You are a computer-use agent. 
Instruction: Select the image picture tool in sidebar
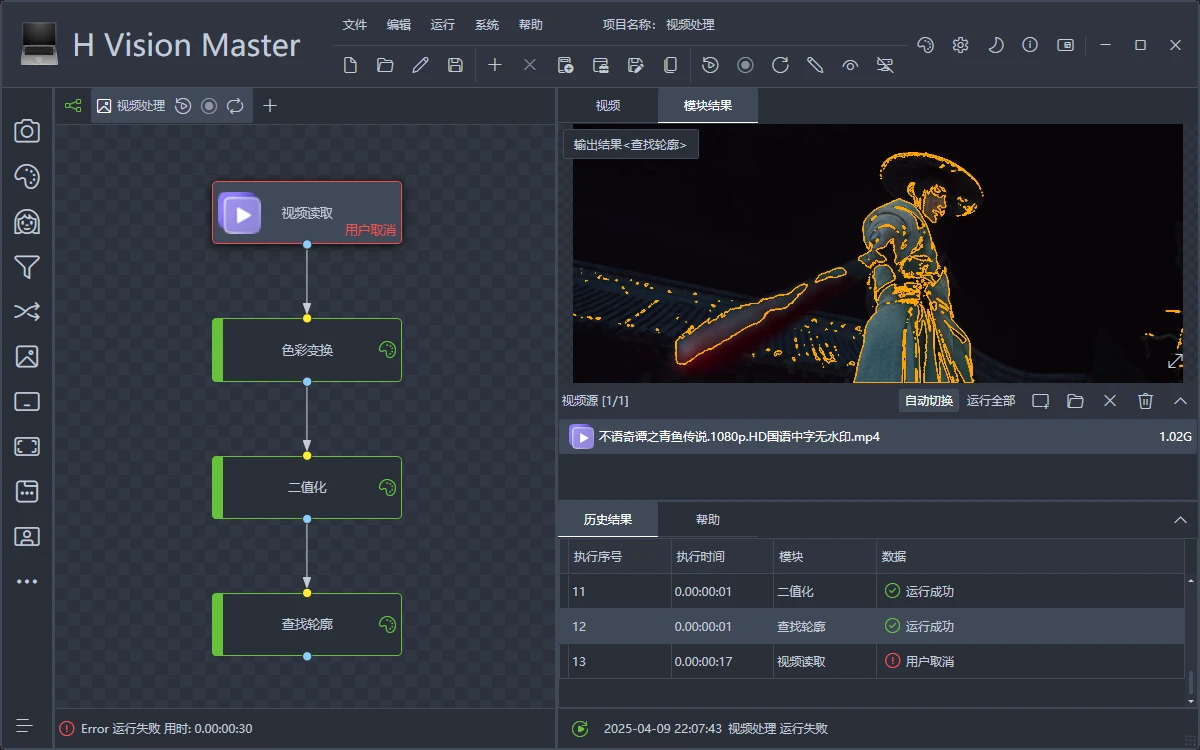point(27,357)
